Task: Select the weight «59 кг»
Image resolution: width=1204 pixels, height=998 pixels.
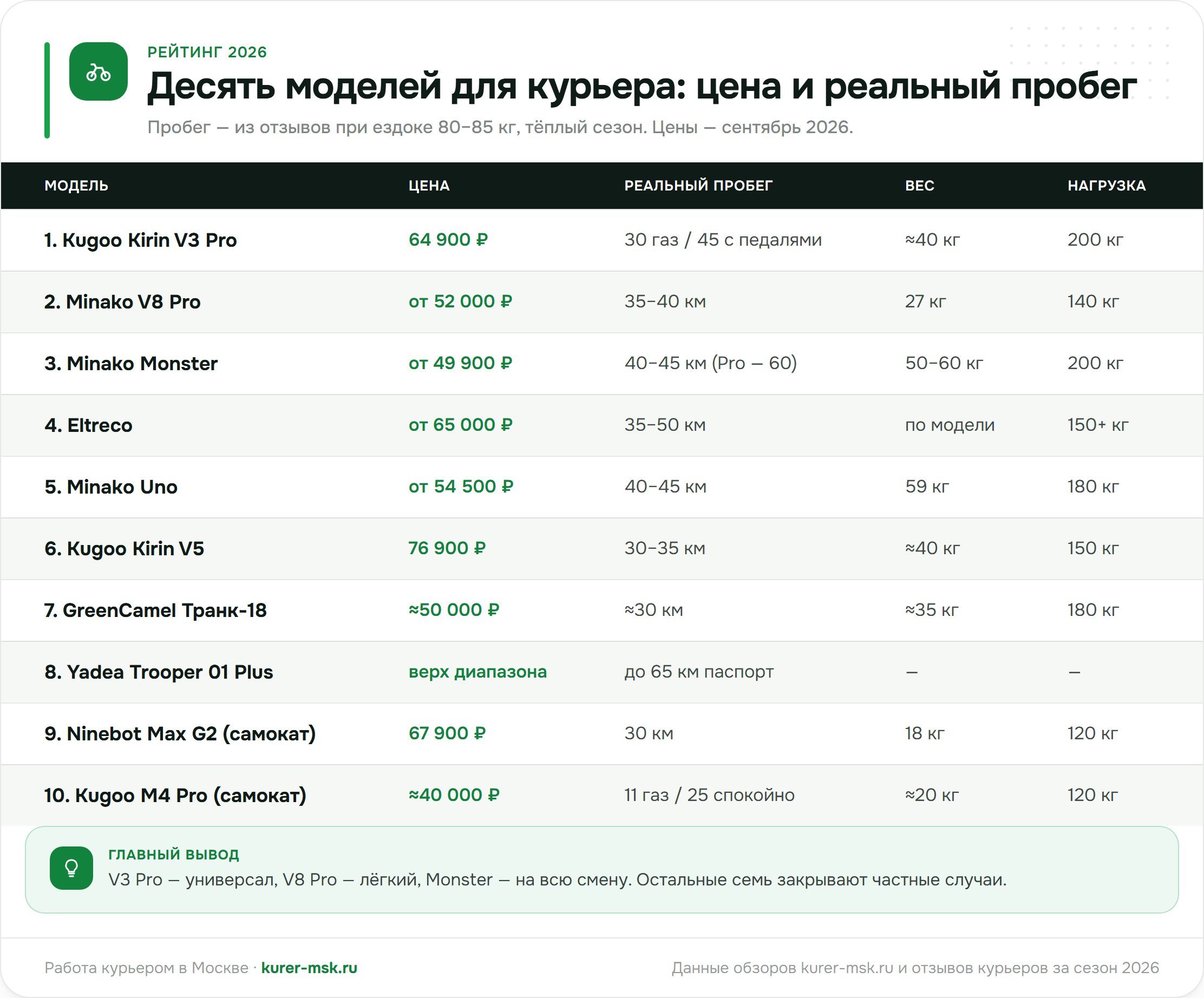Action: pyautogui.click(x=927, y=487)
